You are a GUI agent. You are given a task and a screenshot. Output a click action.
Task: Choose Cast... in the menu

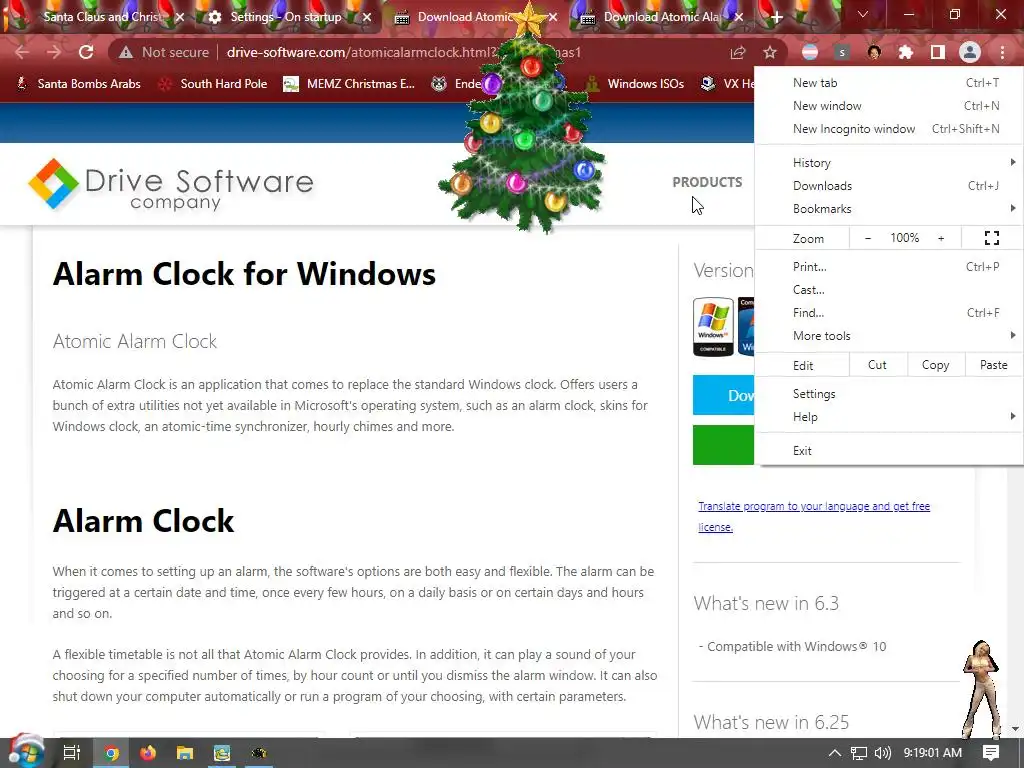pyautogui.click(x=889, y=290)
